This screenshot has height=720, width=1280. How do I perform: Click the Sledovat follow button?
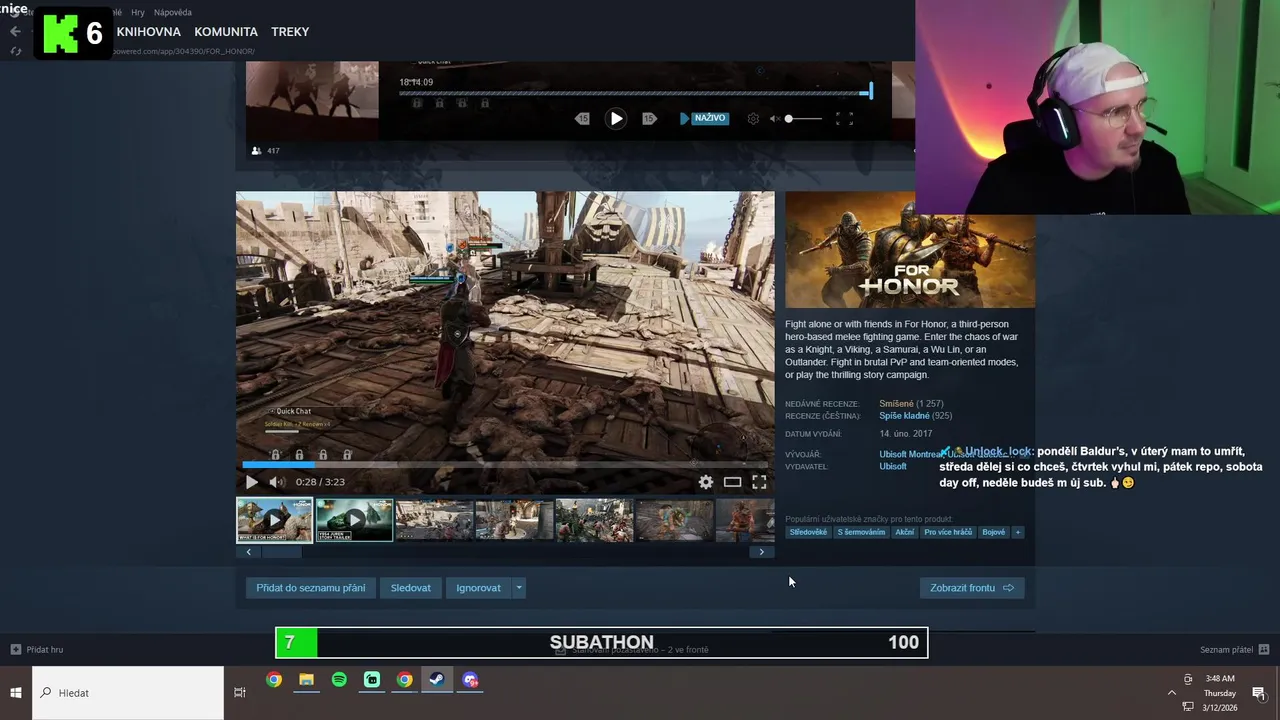[410, 588]
